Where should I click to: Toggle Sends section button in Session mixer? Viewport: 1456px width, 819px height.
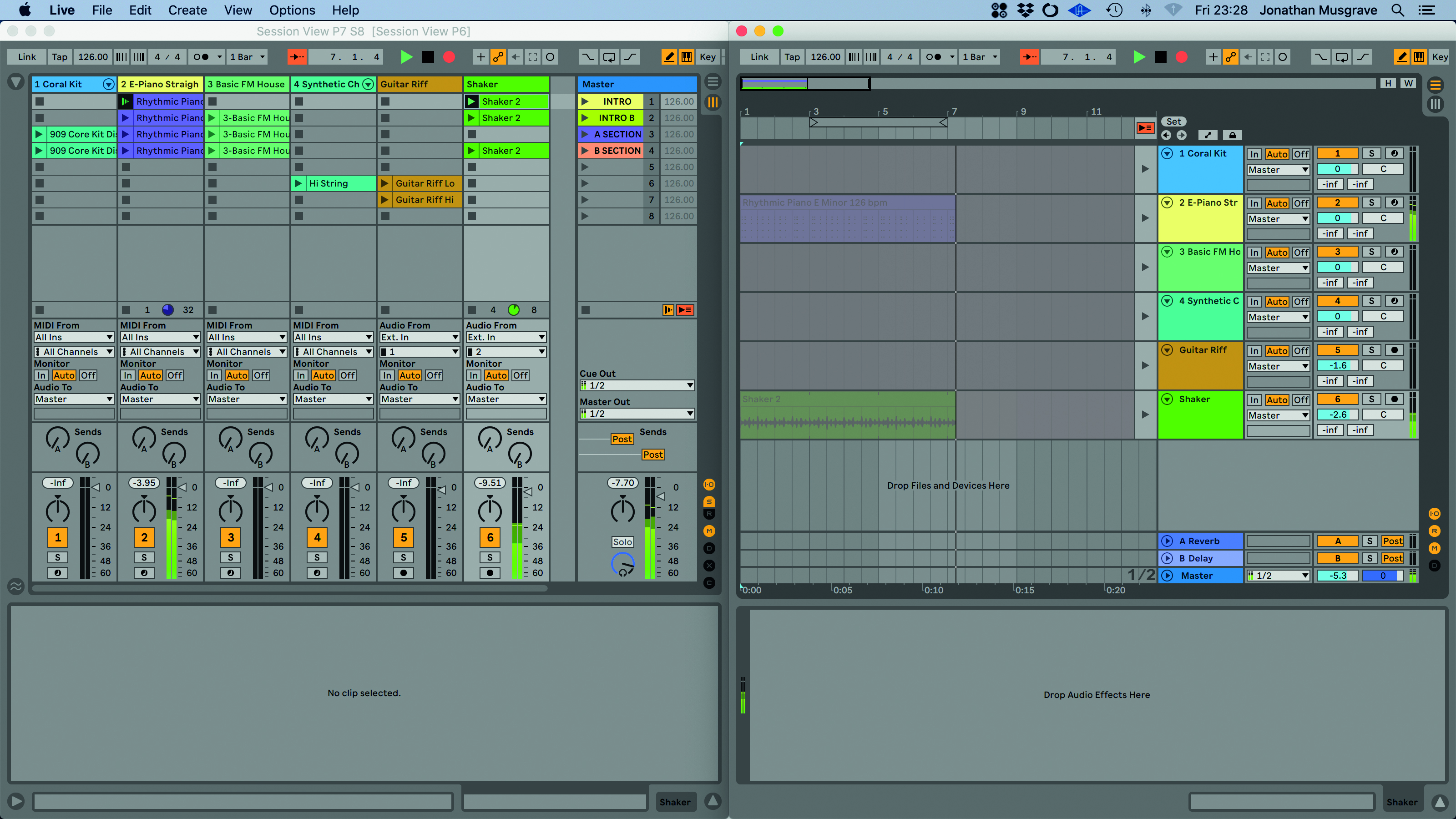(x=709, y=501)
